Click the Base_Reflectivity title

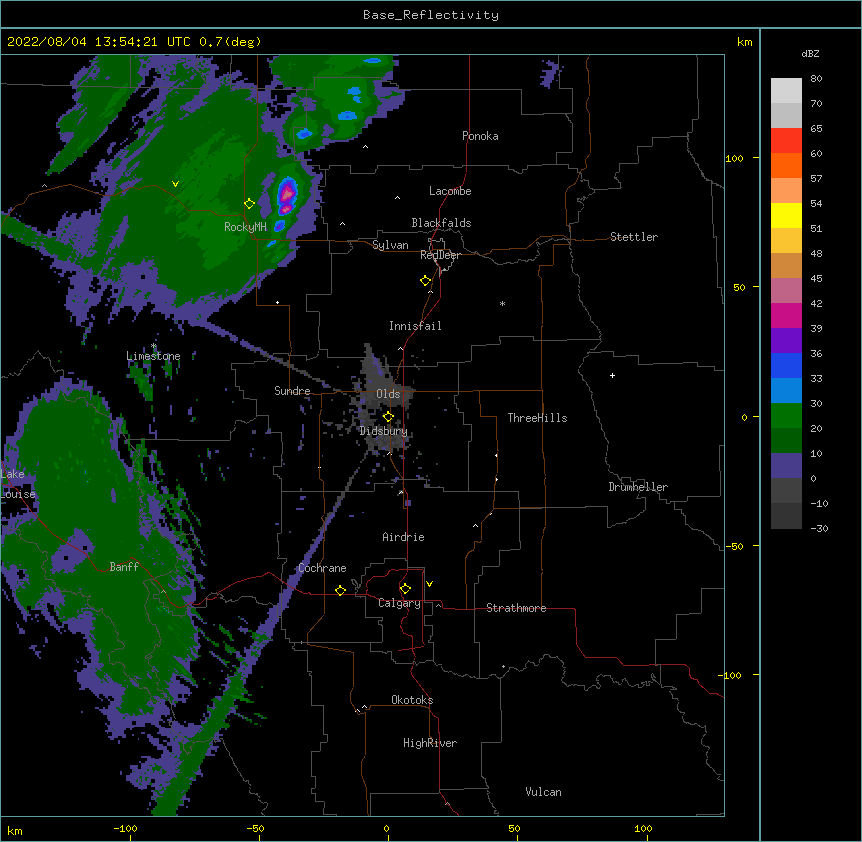[431, 15]
